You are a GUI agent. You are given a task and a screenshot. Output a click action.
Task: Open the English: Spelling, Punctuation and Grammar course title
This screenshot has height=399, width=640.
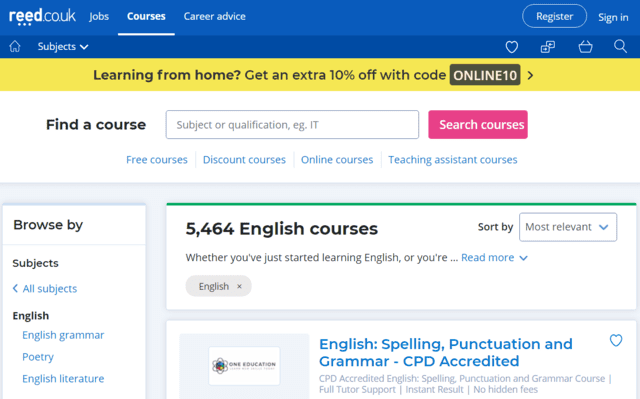pos(446,352)
